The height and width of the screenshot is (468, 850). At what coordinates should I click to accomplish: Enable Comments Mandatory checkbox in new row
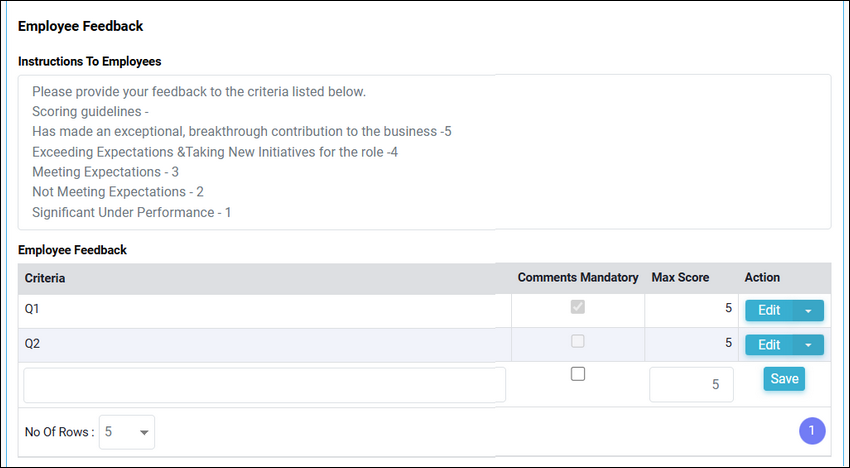pos(578,374)
